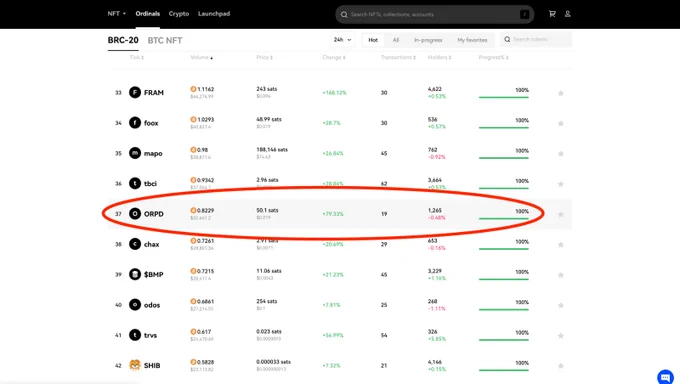This screenshot has height=384, width=680.
Task: Click the token search magnifier icon
Action: (x=507, y=39)
